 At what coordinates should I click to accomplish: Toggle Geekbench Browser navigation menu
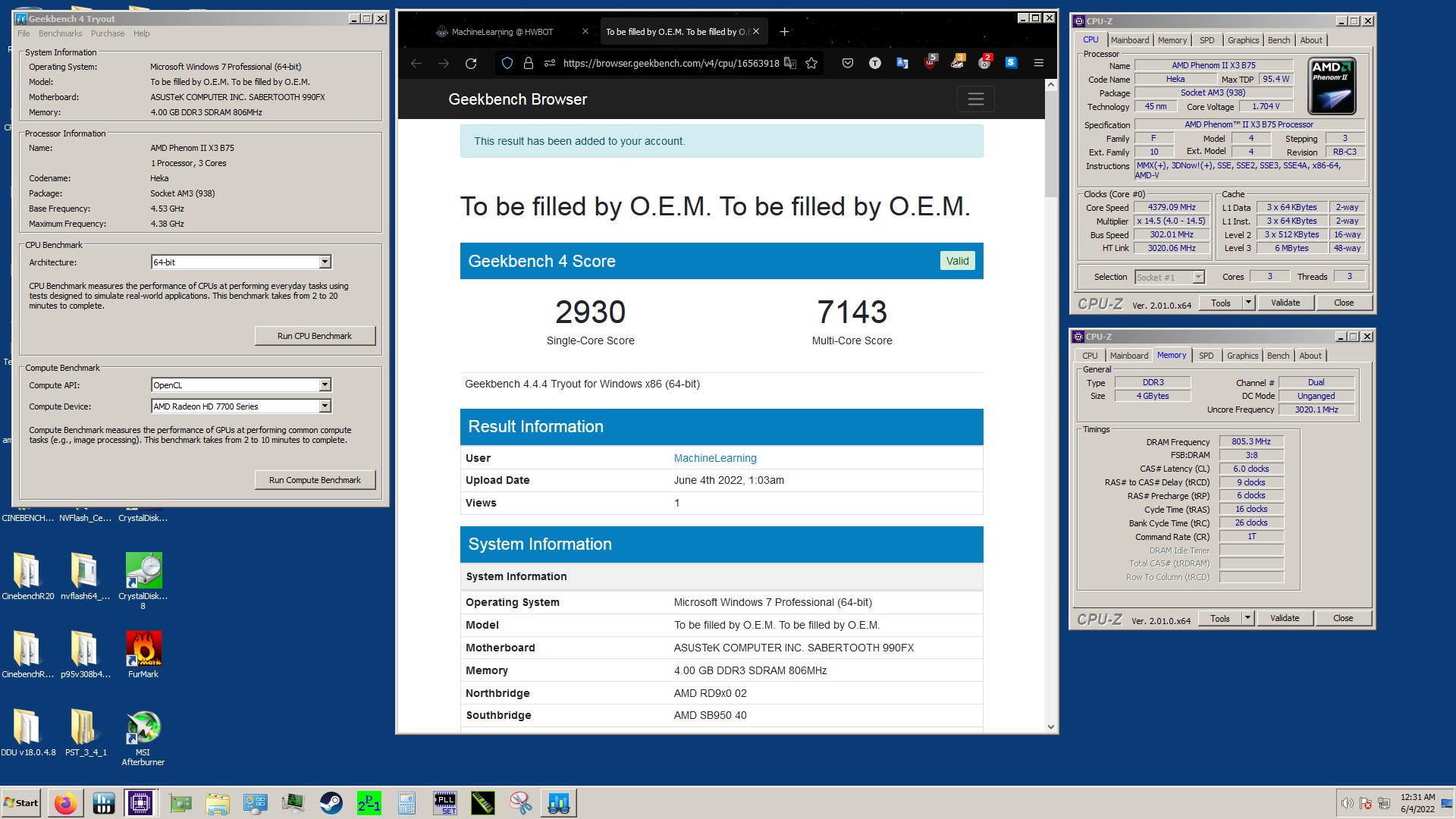click(x=975, y=99)
